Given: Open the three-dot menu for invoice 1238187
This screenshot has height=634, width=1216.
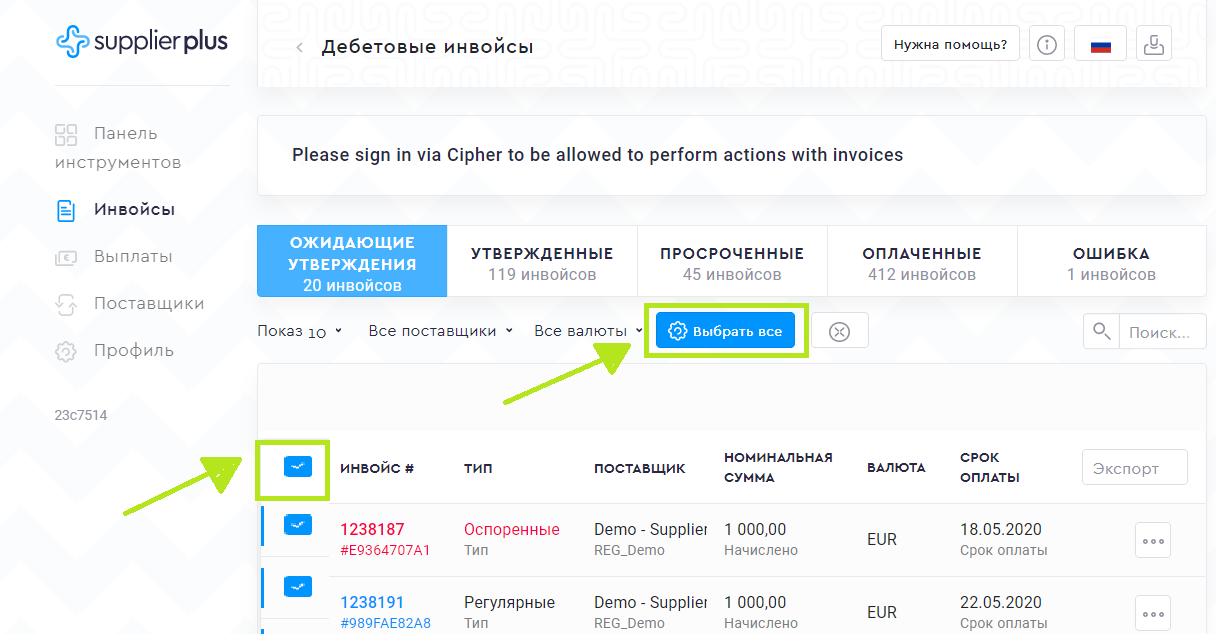Looking at the screenshot, I should (x=1152, y=540).
